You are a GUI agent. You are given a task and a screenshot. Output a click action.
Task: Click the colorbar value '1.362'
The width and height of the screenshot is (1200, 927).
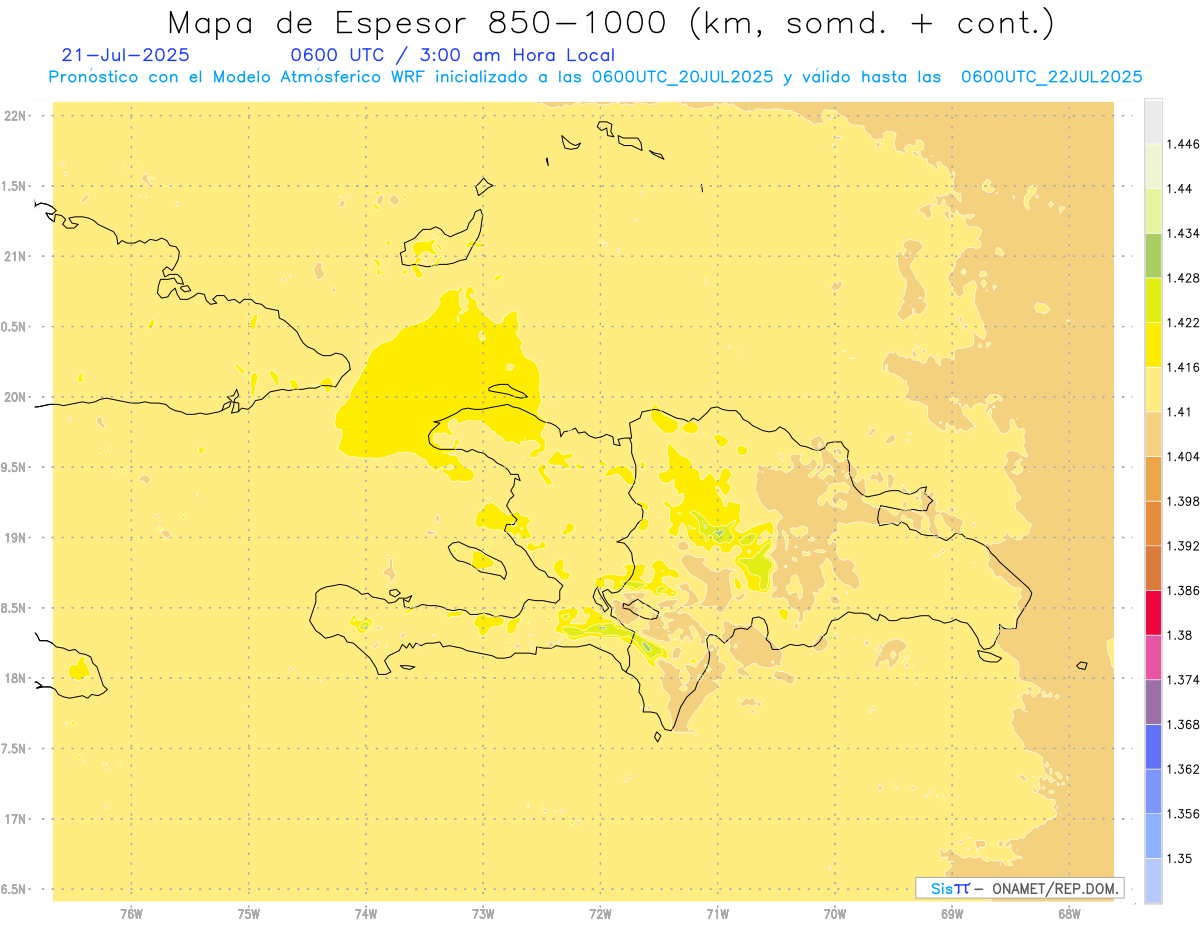point(1182,769)
